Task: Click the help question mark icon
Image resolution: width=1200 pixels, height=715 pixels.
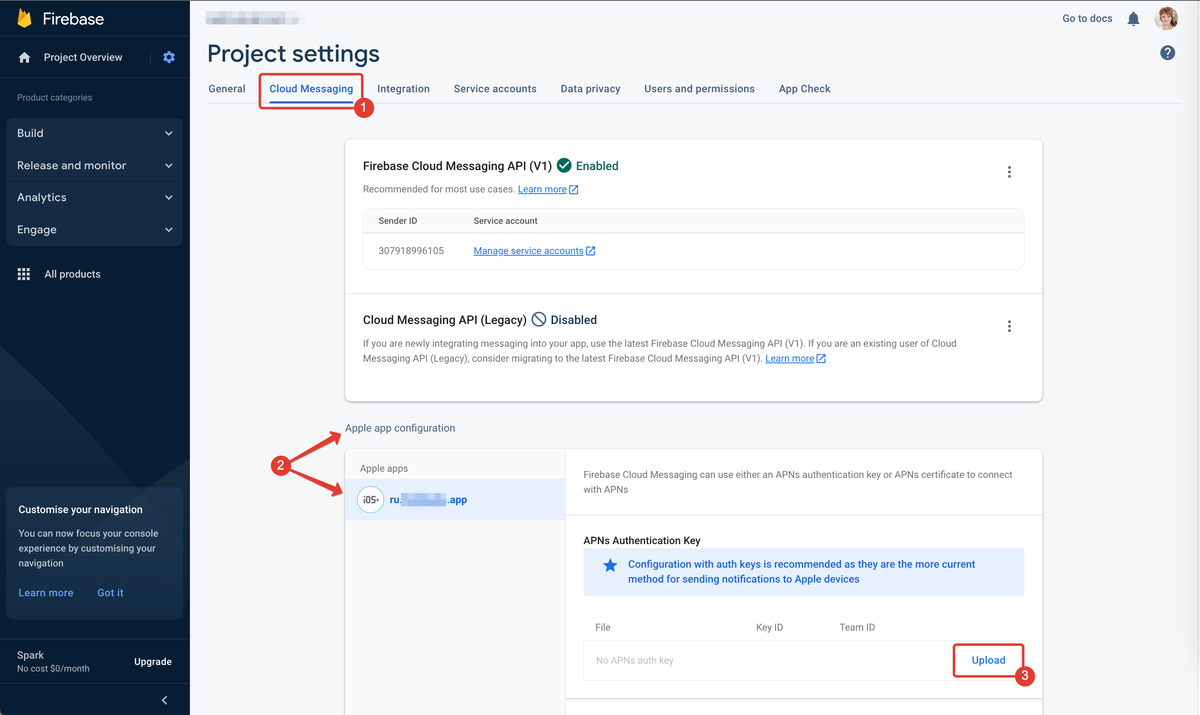Action: (1167, 53)
